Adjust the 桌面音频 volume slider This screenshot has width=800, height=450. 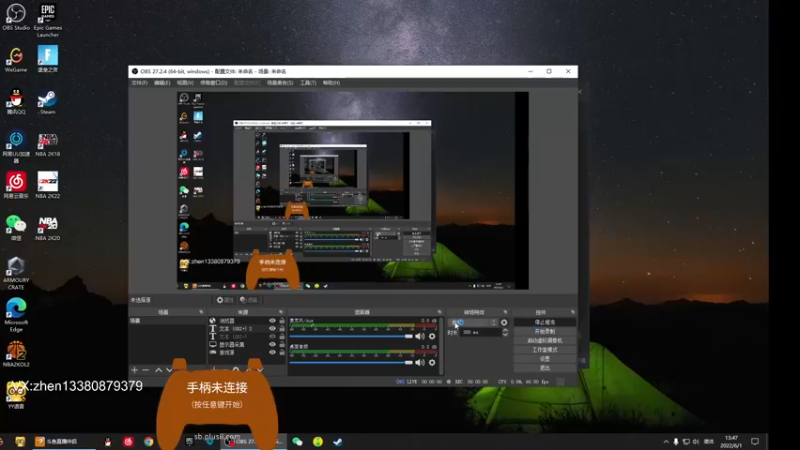point(351,362)
